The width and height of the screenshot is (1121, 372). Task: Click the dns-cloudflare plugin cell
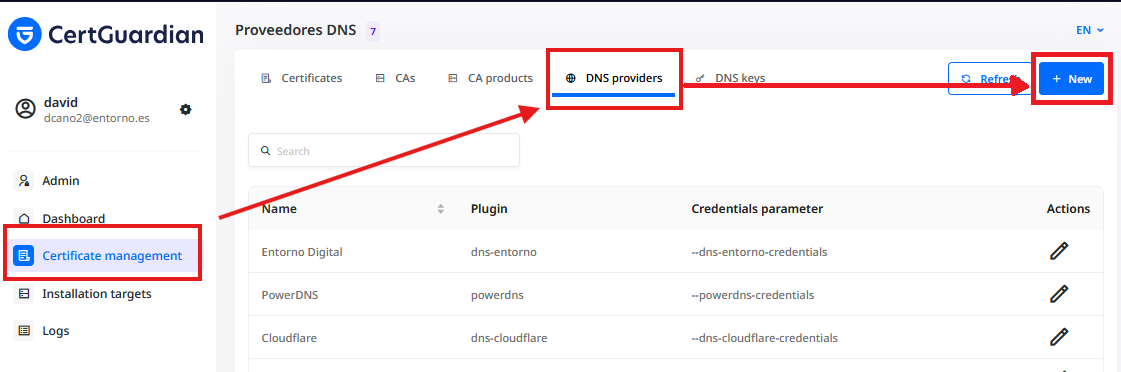click(509, 338)
